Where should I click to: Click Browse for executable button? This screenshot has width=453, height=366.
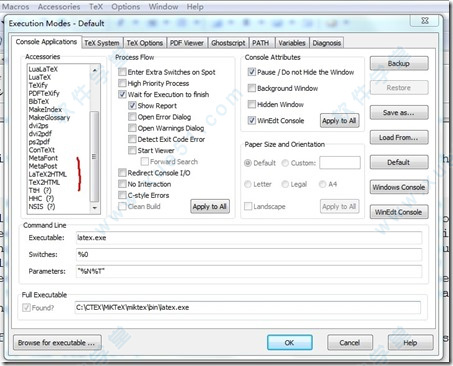(x=57, y=343)
